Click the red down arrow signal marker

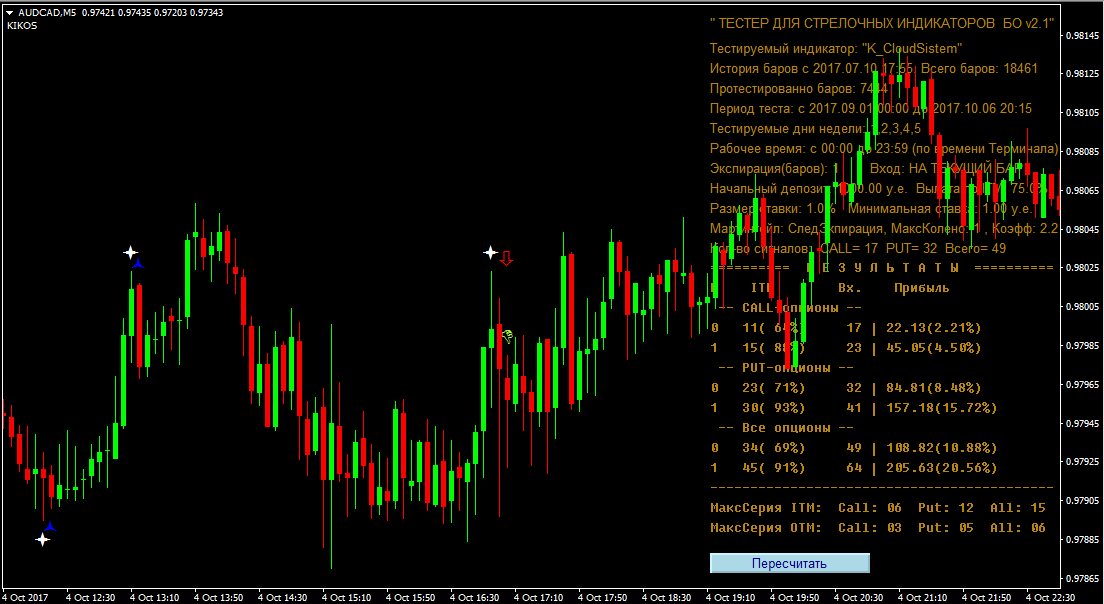(x=506, y=258)
